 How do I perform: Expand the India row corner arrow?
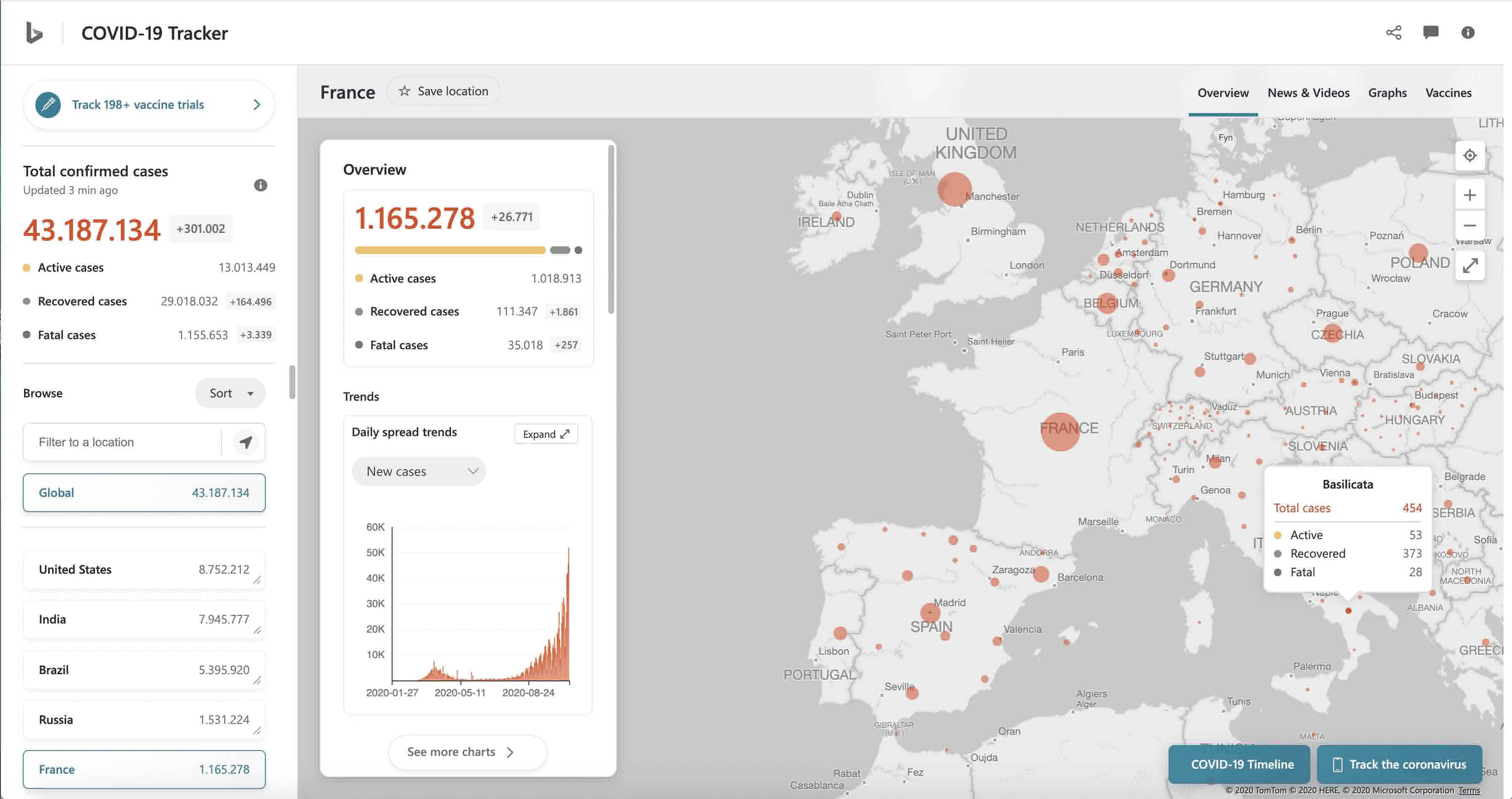point(256,630)
